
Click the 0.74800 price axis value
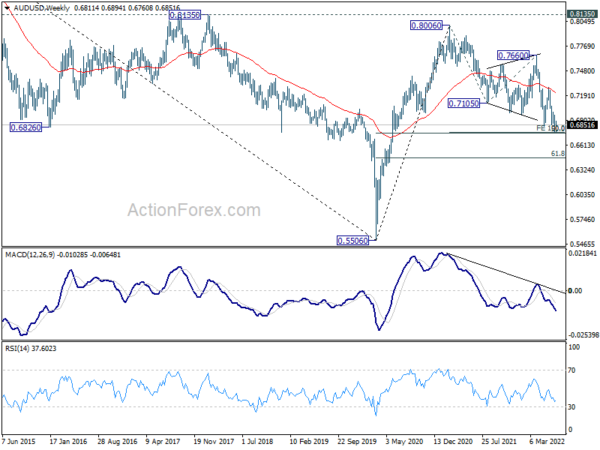[x=582, y=71]
